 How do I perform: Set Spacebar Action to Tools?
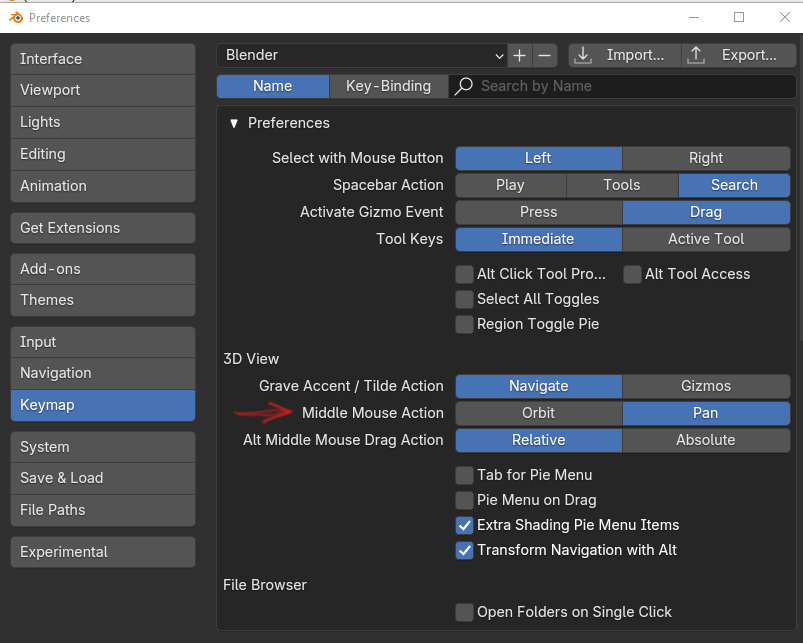click(622, 185)
